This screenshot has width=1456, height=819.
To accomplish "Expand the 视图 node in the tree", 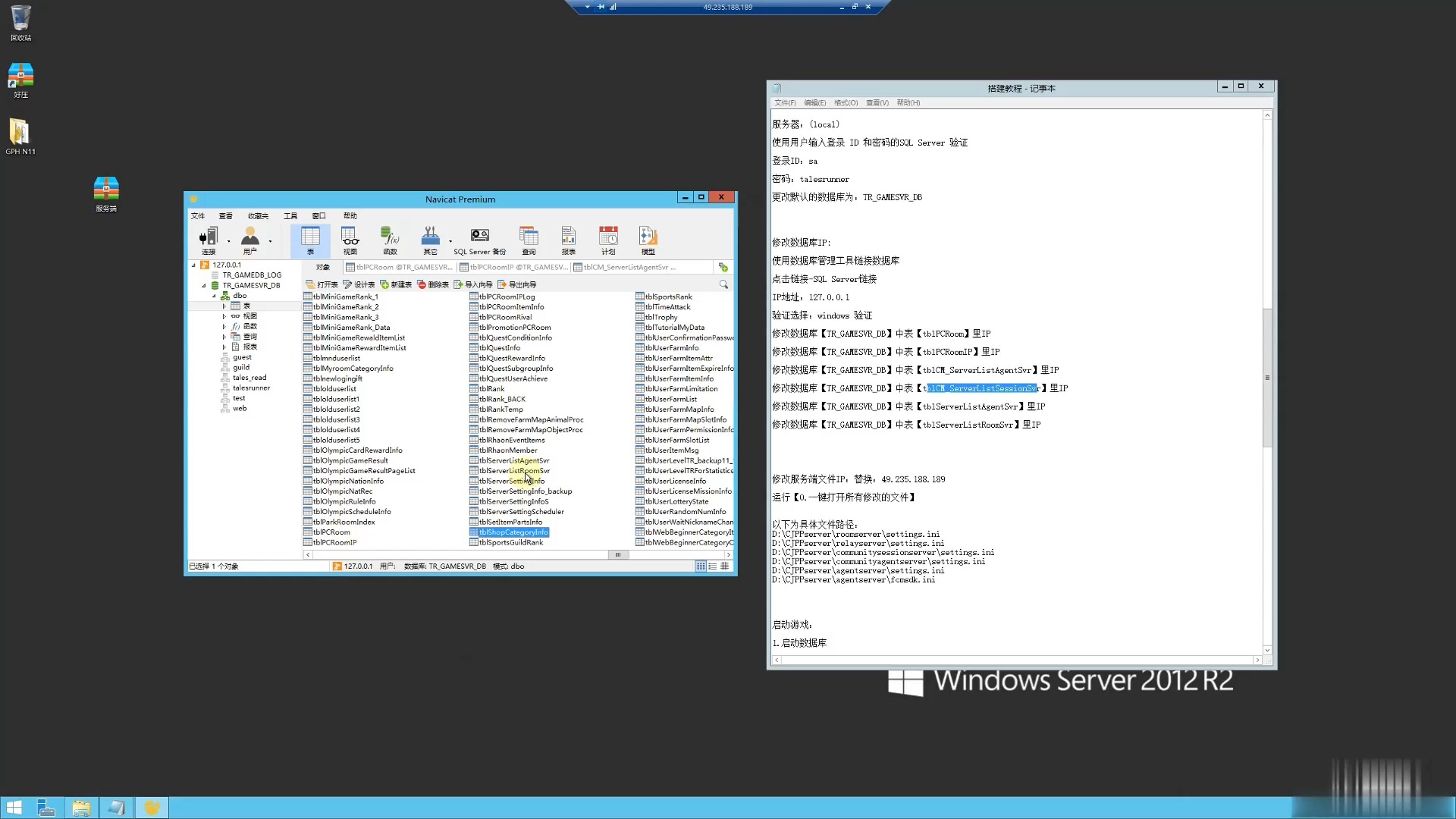I will [224, 316].
